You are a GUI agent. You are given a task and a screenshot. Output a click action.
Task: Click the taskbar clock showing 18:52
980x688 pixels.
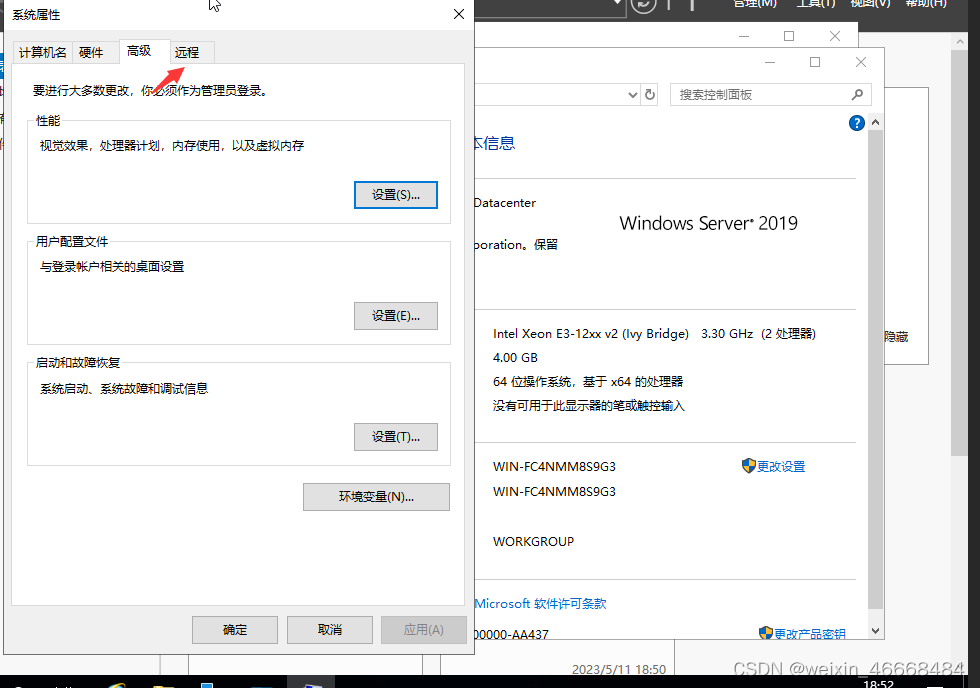878,684
